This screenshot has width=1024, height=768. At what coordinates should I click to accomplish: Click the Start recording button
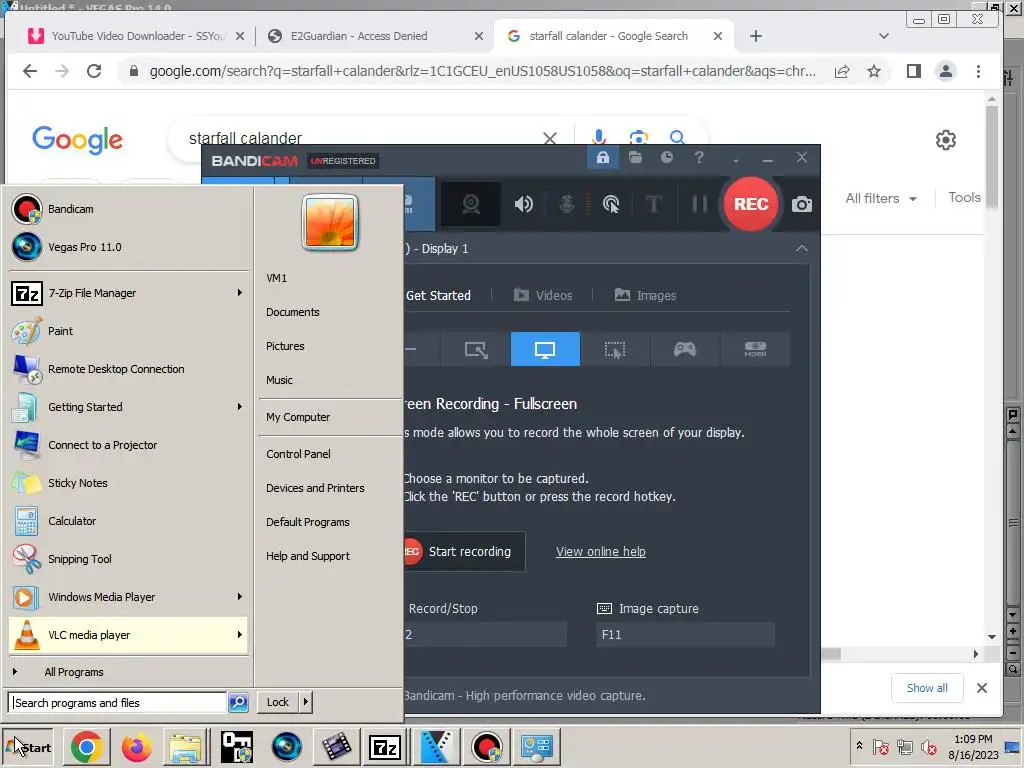click(464, 552)
